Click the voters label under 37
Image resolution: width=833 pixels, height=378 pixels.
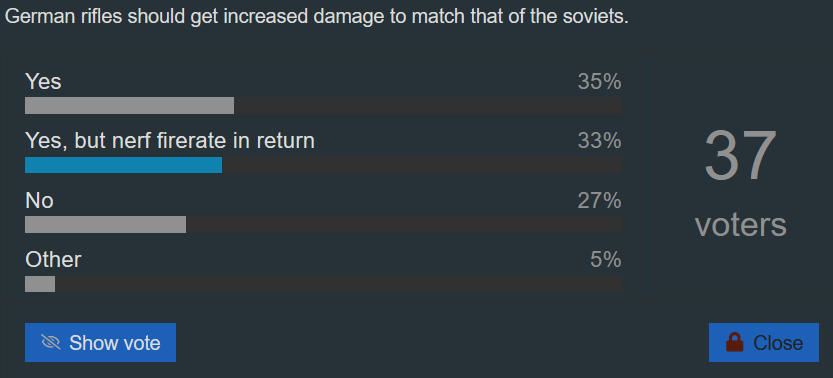click(741, 225)
